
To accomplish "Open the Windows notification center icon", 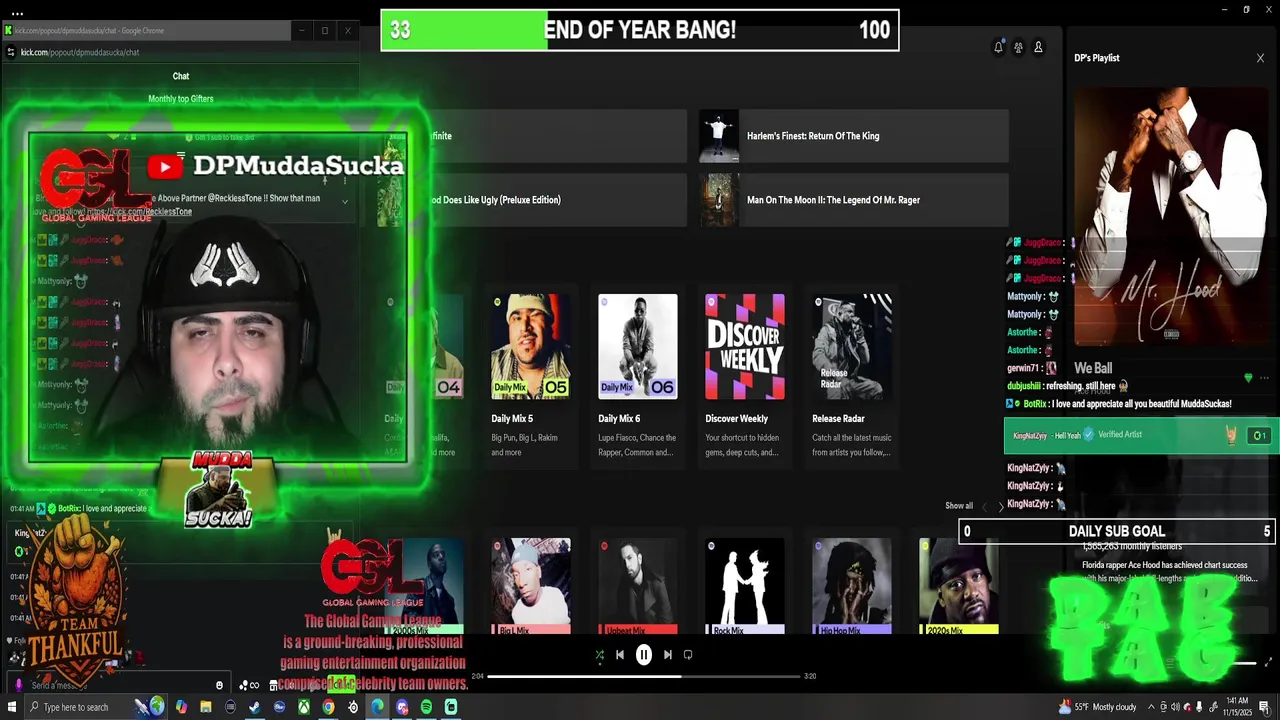I will pos(1265,707).
